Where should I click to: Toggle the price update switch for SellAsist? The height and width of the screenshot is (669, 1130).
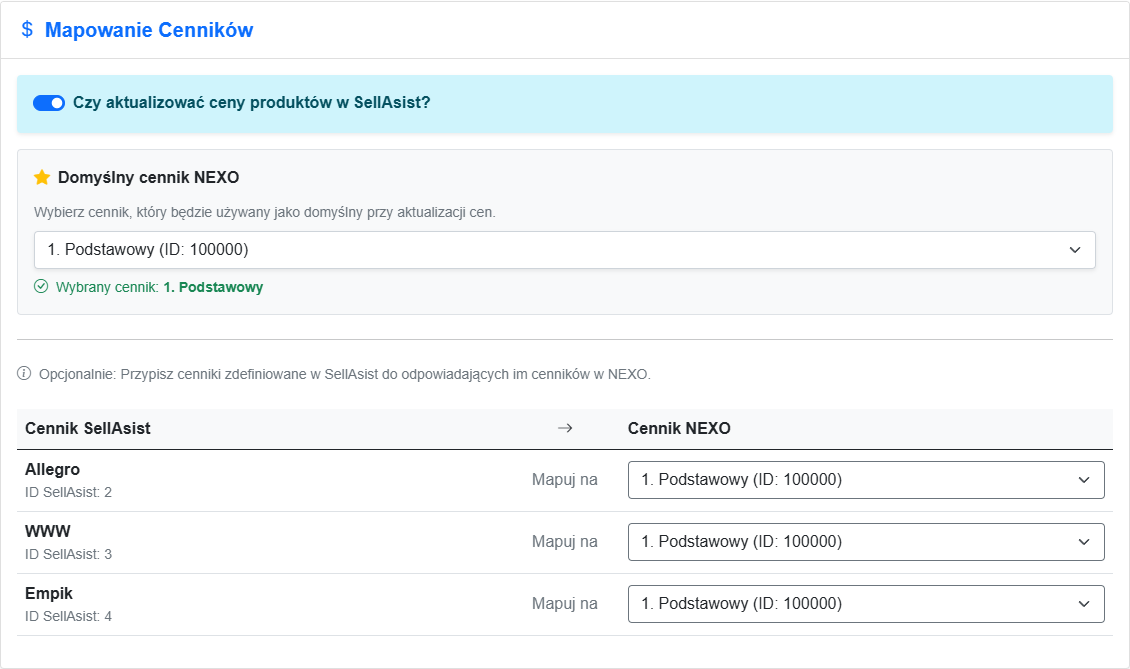point(49,103)
